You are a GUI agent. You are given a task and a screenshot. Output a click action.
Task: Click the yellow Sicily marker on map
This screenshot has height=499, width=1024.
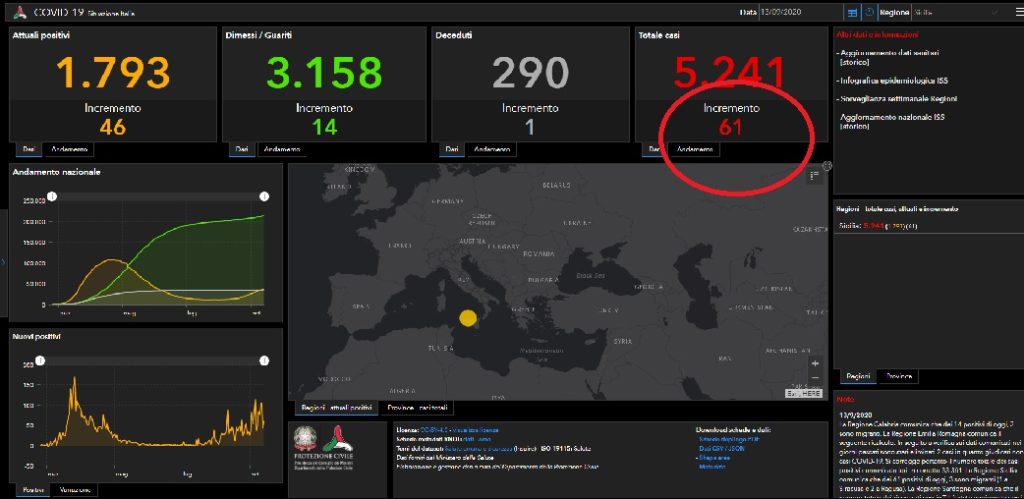point(467,319)
